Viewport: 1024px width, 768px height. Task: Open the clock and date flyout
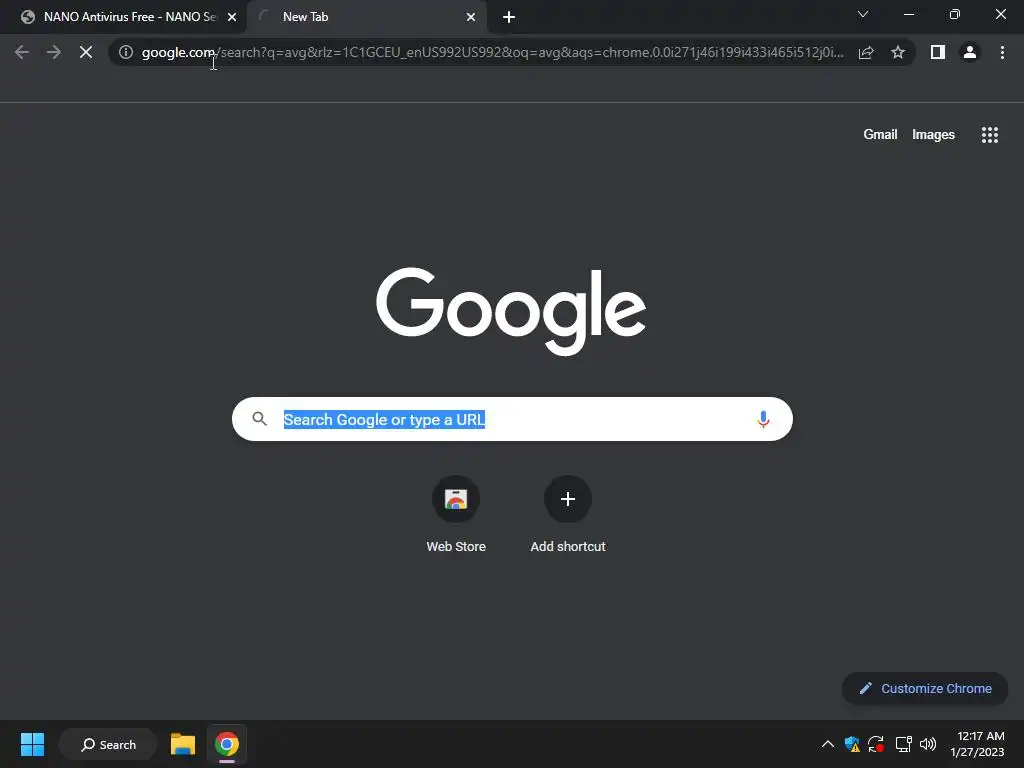(x=978, y=744)
